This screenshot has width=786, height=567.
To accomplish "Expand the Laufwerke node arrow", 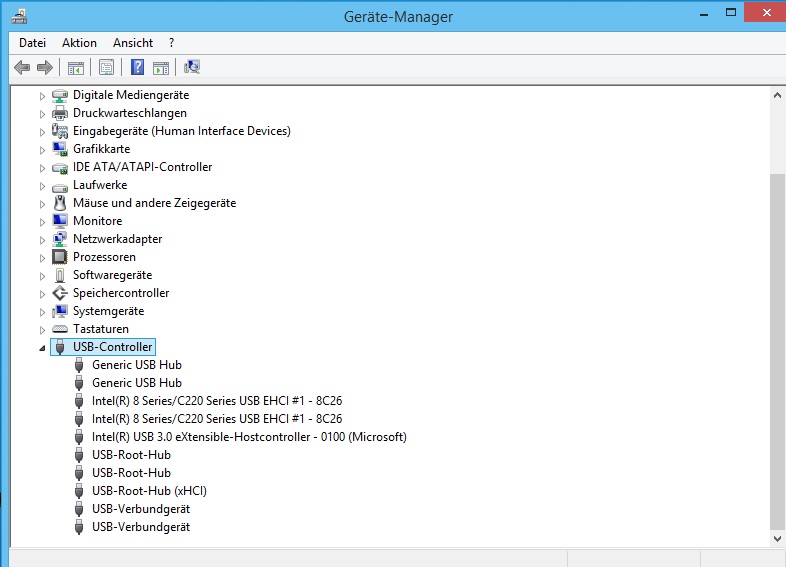I will pyautogui.click(x=42, y=186).
